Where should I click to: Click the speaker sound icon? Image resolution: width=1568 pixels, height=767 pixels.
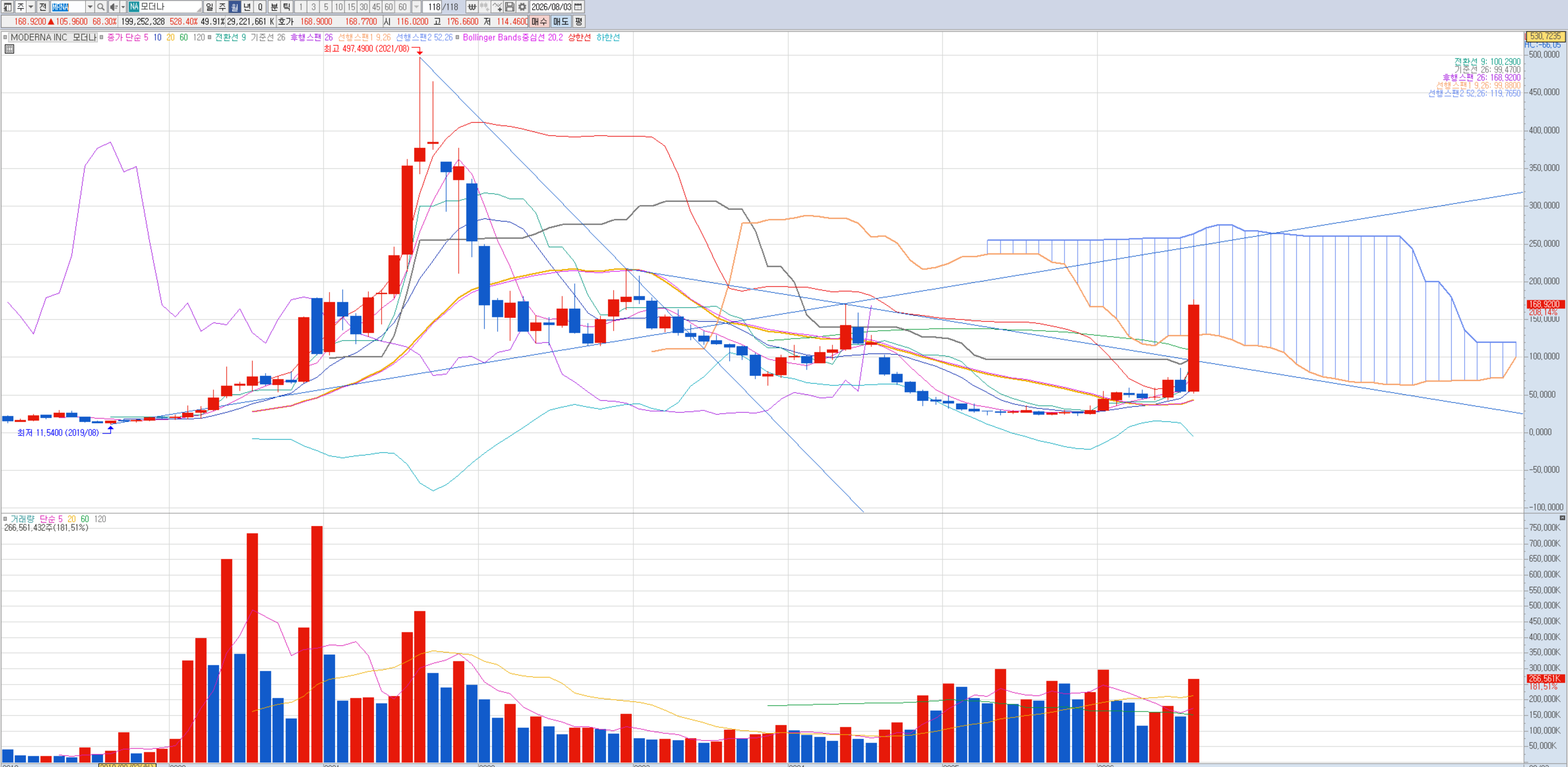pos(113,7)
